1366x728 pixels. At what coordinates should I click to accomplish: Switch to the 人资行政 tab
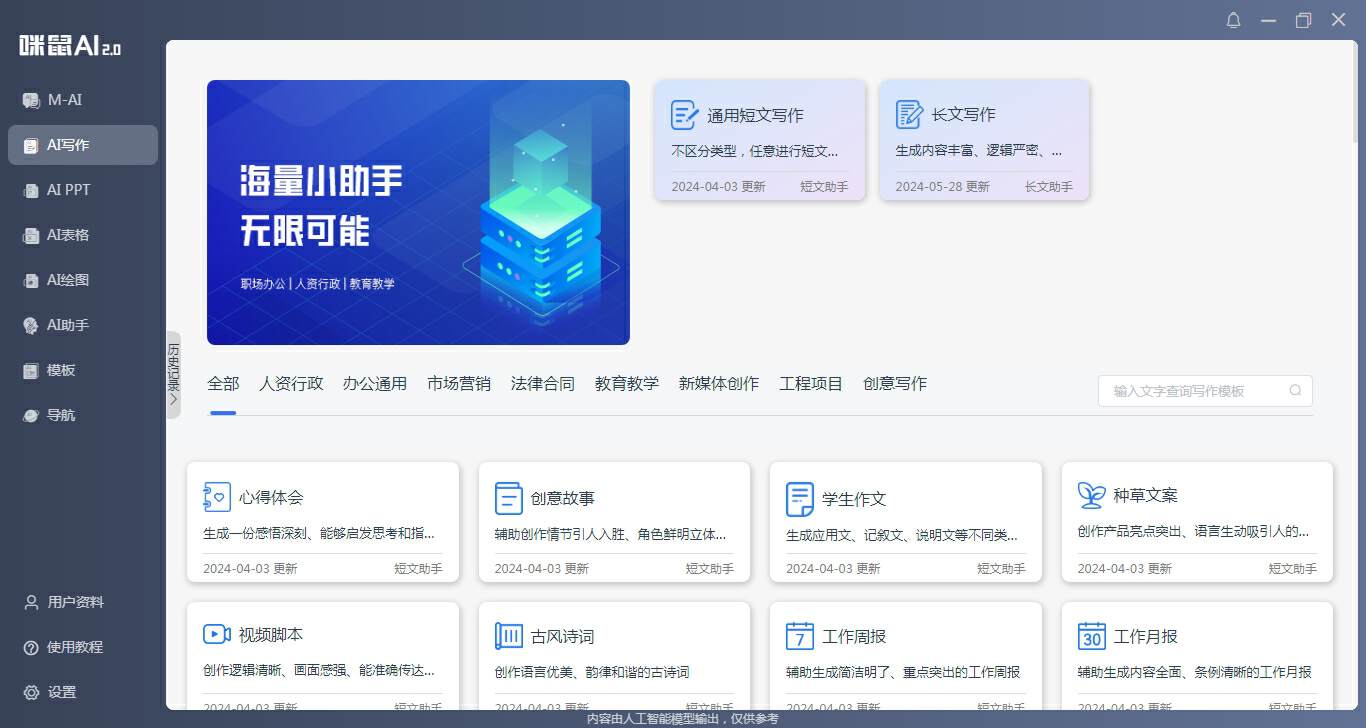pos(291,384)
